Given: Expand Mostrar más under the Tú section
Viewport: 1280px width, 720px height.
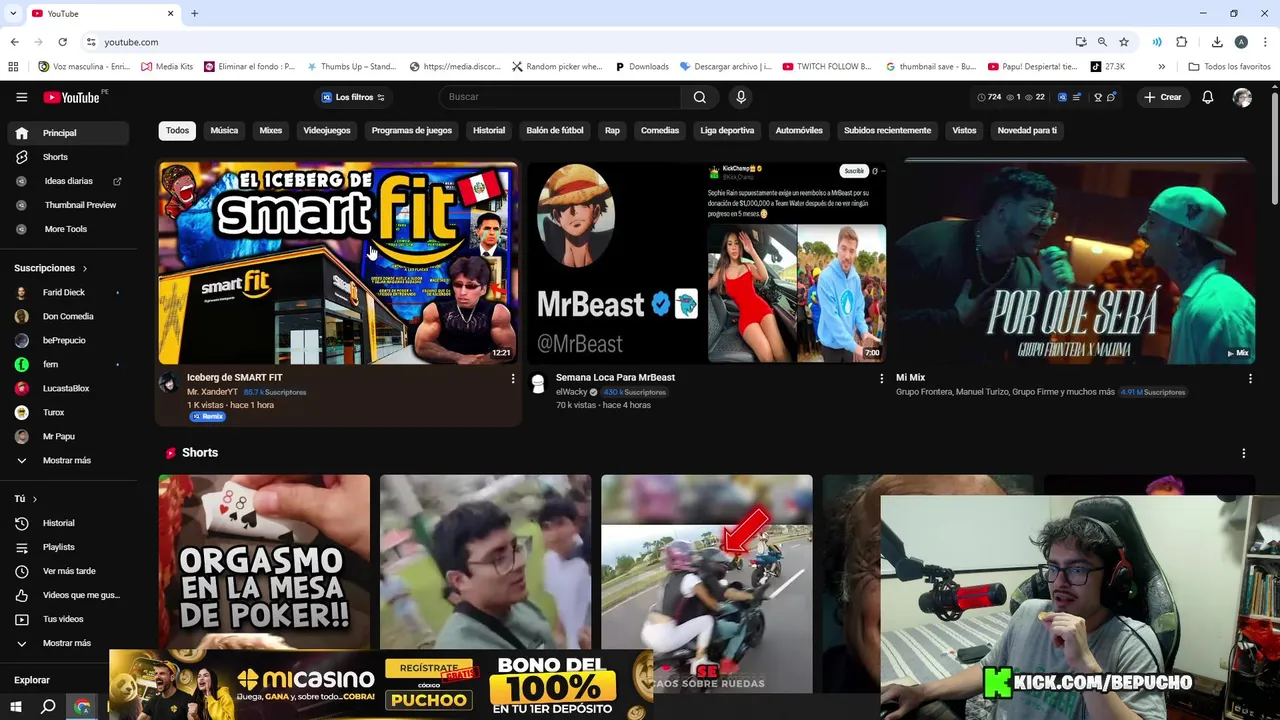Looking at the screenshot, I should click(68, 643).
